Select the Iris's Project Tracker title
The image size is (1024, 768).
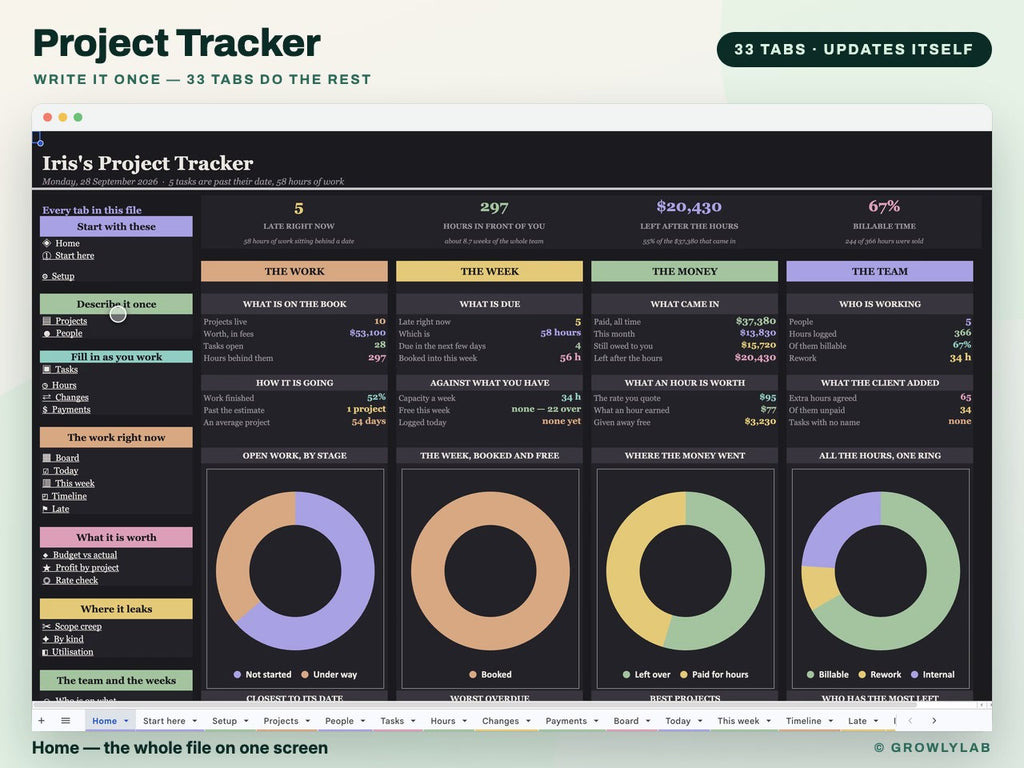click(148, 163)
